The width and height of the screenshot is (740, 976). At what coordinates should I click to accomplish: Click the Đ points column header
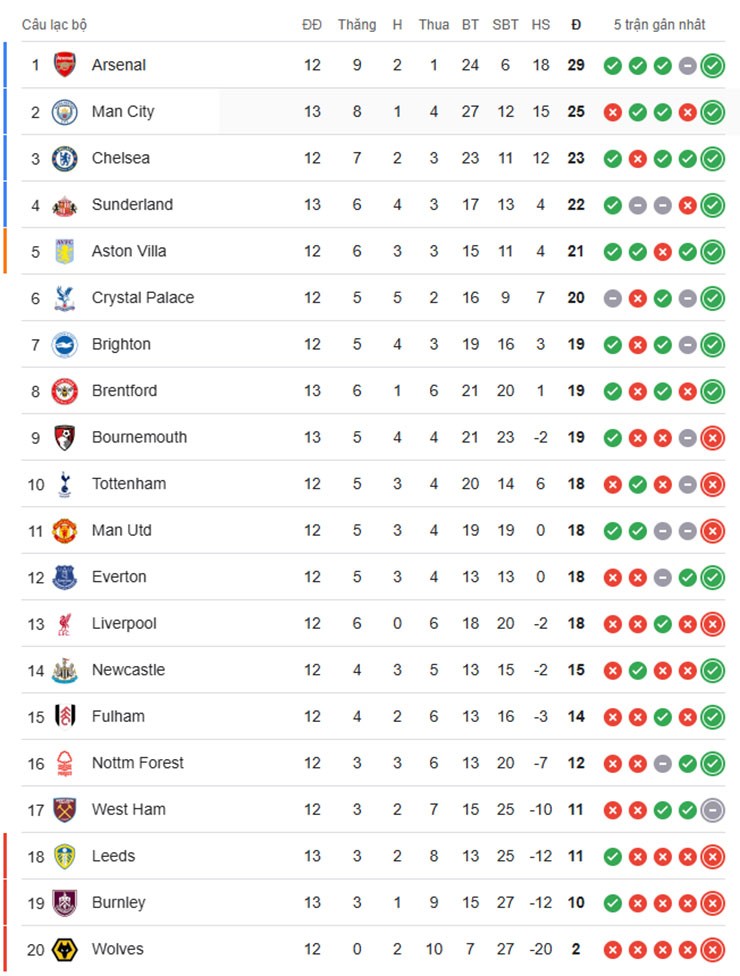pos(576,24)
